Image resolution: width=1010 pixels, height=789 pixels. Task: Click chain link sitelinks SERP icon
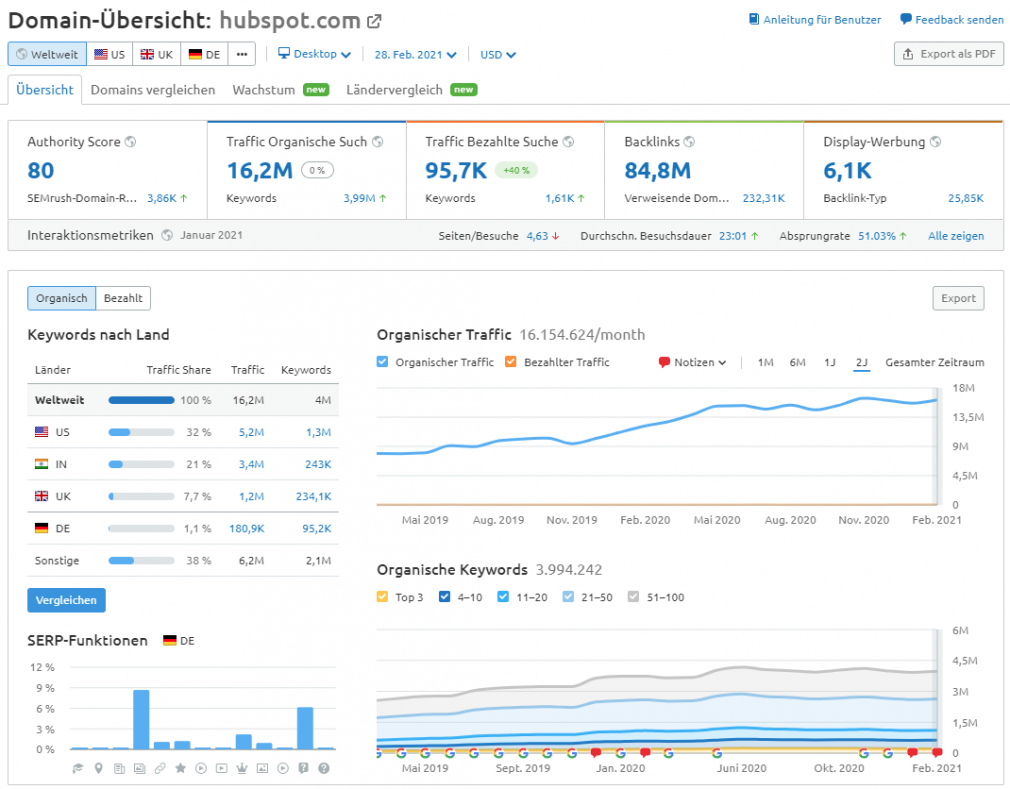(160, 768)
